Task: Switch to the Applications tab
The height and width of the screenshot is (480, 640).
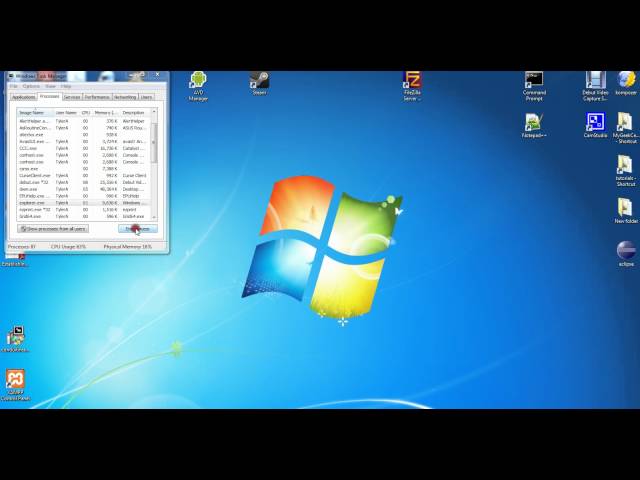Action: [x=23, y=97]
